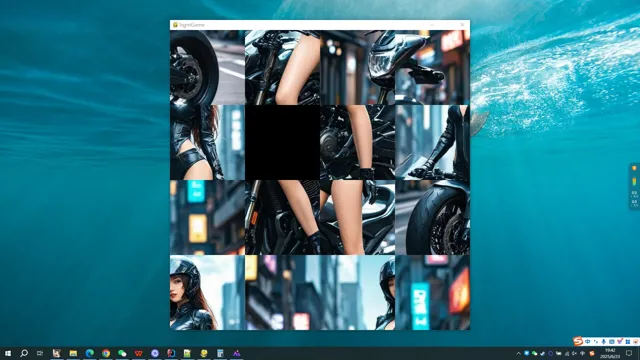The height and width of the screenshot is (360, 640).
Task: Click the Sogou input method S logo
Action: [x=578, y=341]
